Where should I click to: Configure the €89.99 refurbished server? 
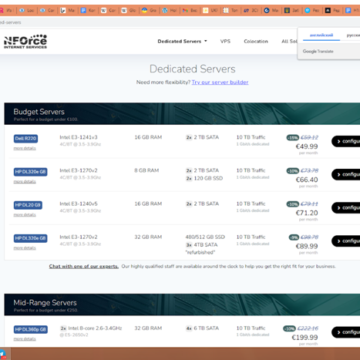pyautogui.click(x=346, y=241)
